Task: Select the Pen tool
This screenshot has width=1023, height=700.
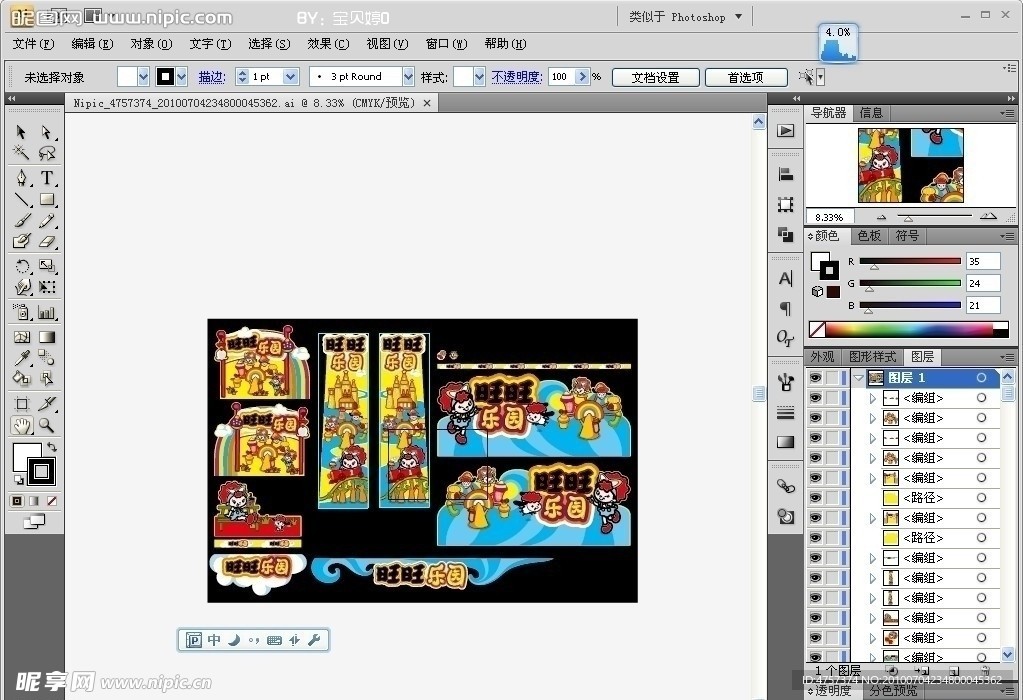Action: [x=22, y=177]
